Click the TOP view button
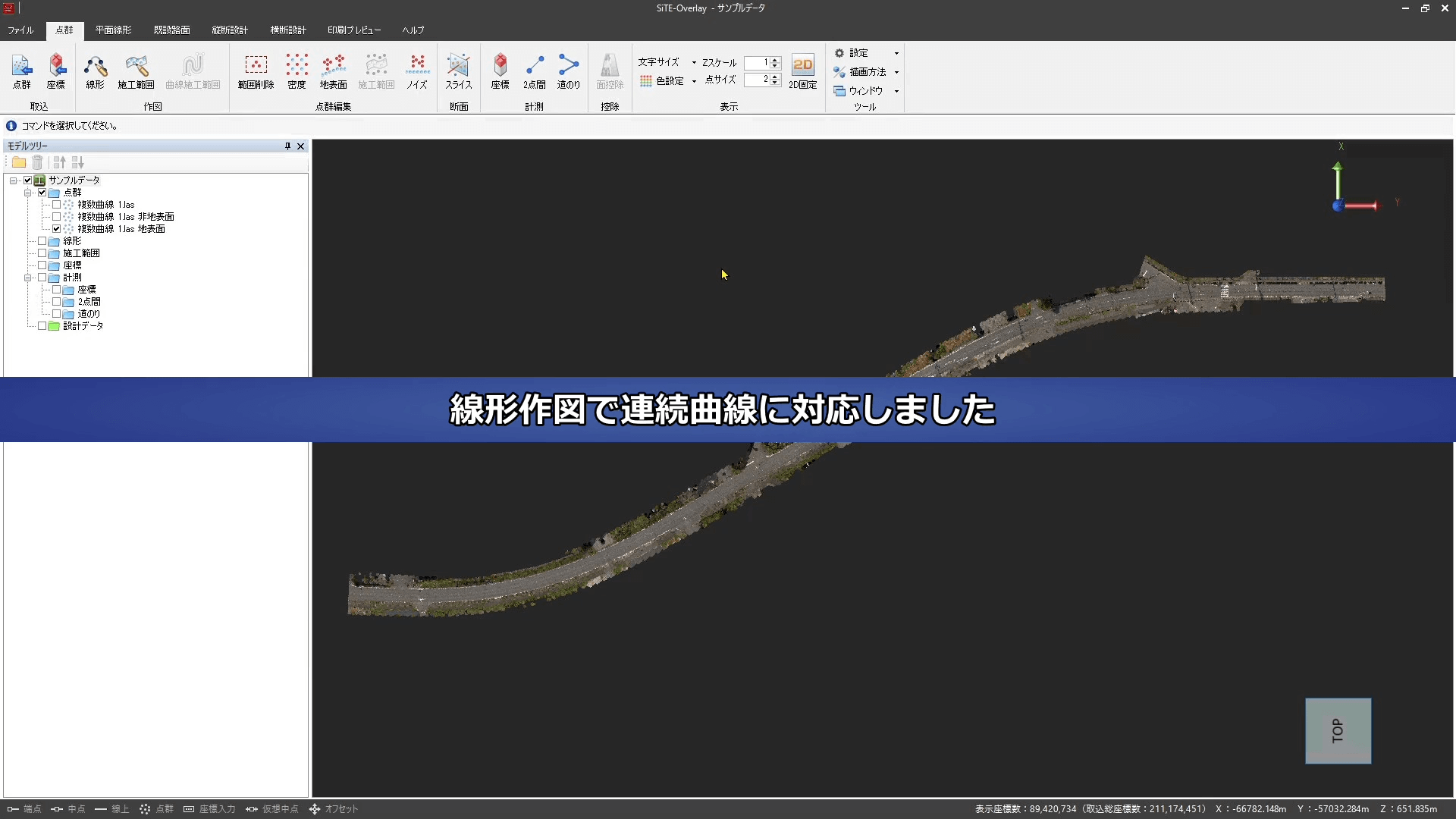 tap(1338, 730)
